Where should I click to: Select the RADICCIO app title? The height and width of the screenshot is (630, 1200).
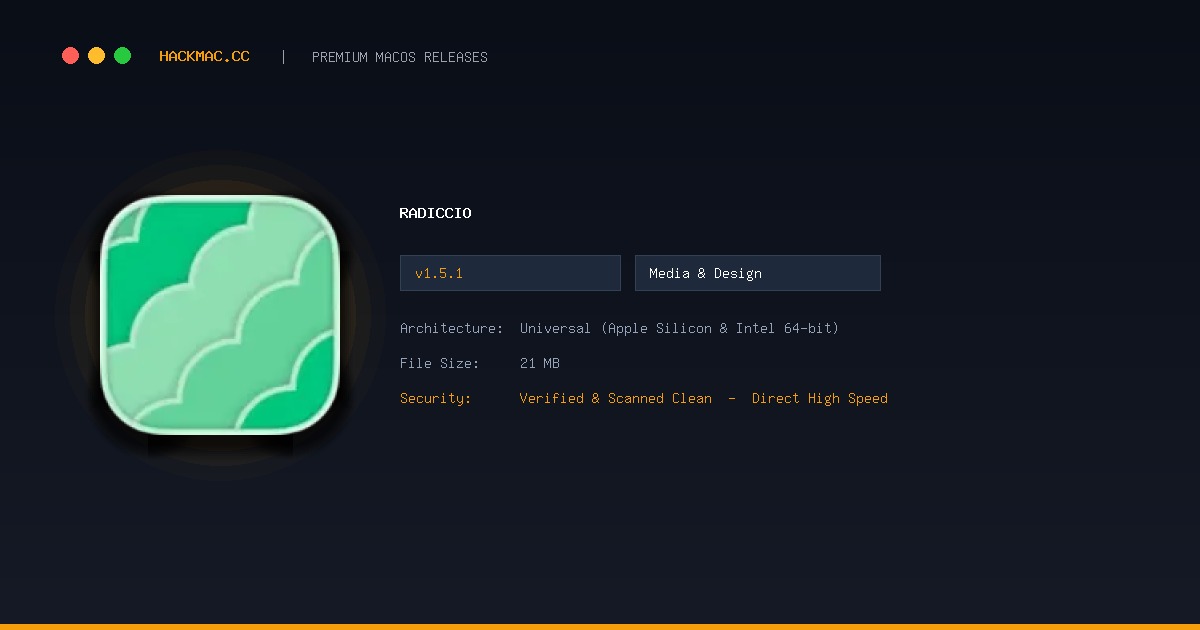pos(435,213)
